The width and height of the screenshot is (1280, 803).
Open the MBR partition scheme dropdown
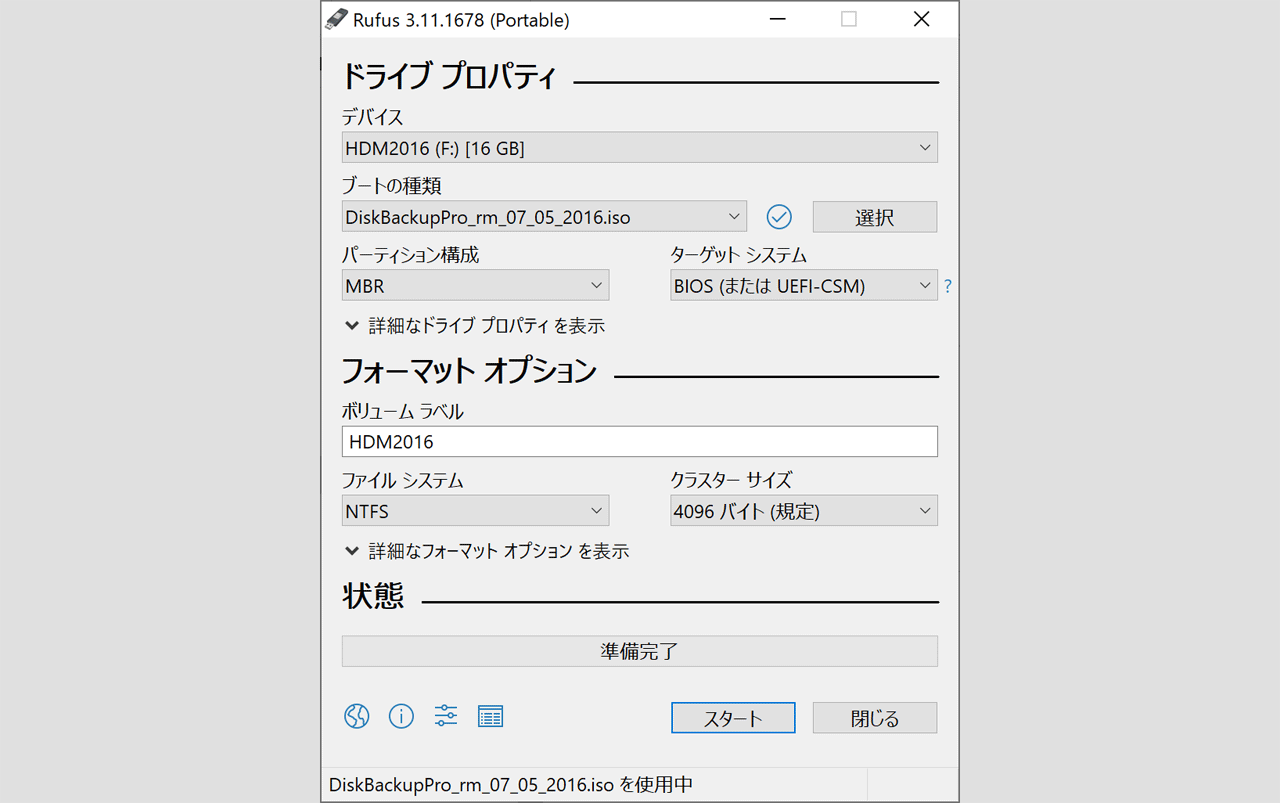[475, 286]
